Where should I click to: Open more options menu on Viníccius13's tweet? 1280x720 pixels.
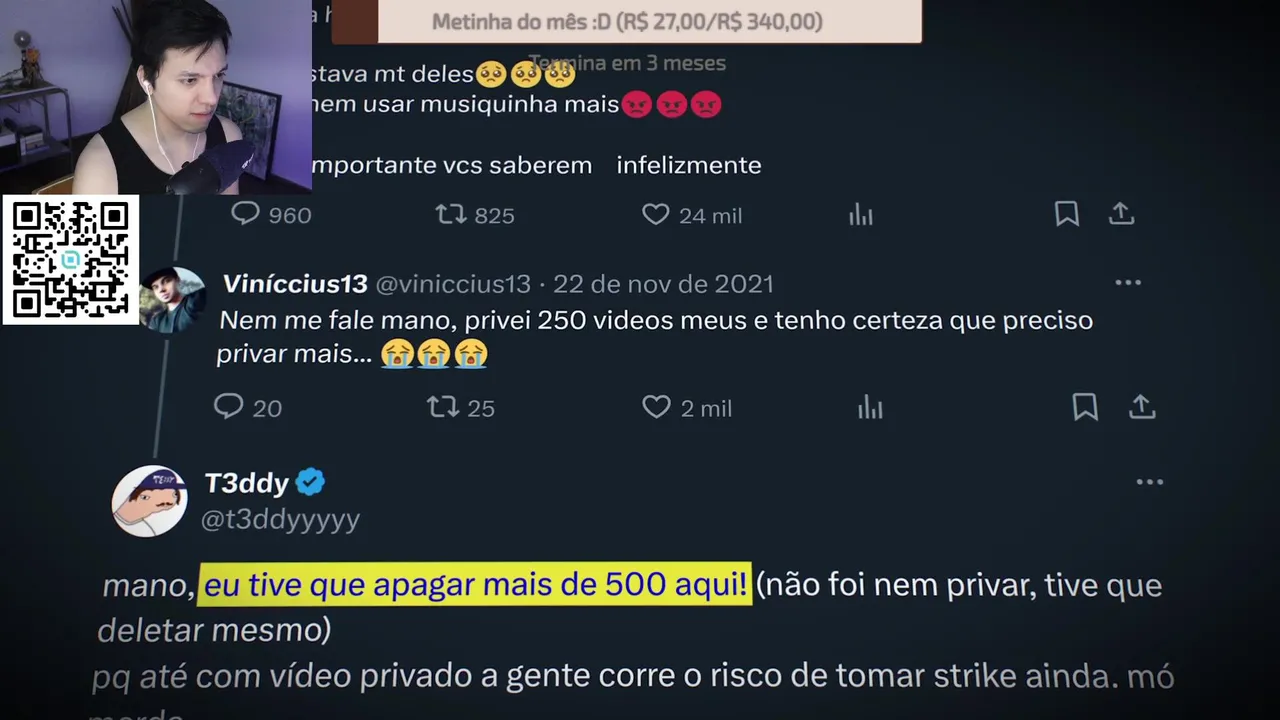click(1128, 283)
